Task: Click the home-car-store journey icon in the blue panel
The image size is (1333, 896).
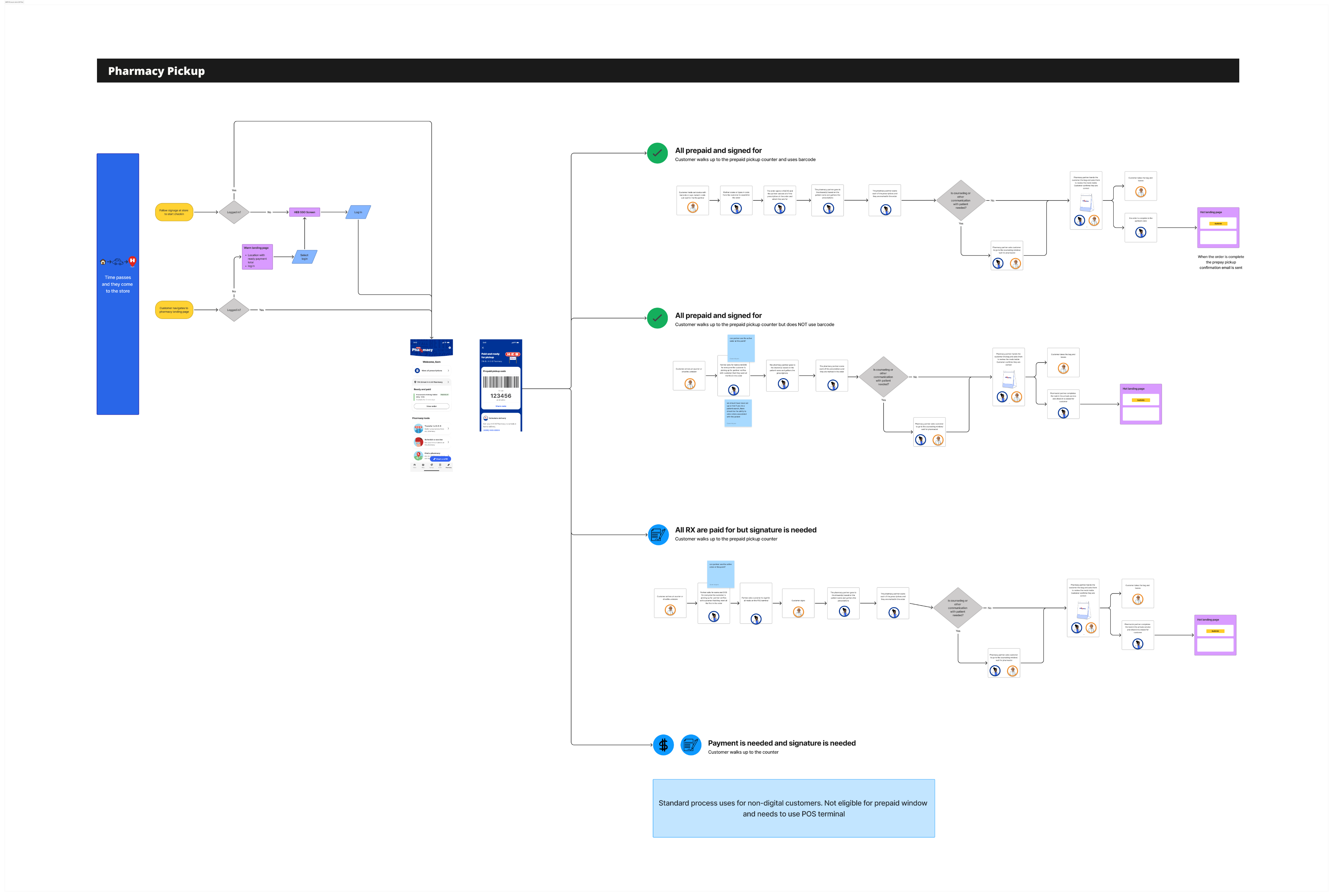Action: (117, 262)
